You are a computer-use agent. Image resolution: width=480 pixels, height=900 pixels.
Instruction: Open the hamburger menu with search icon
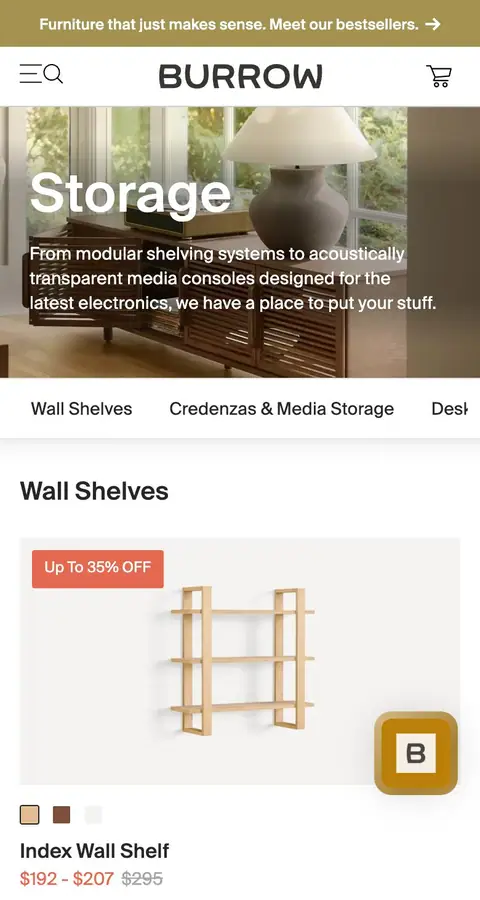pyautogui.click(x=41, y=75)
